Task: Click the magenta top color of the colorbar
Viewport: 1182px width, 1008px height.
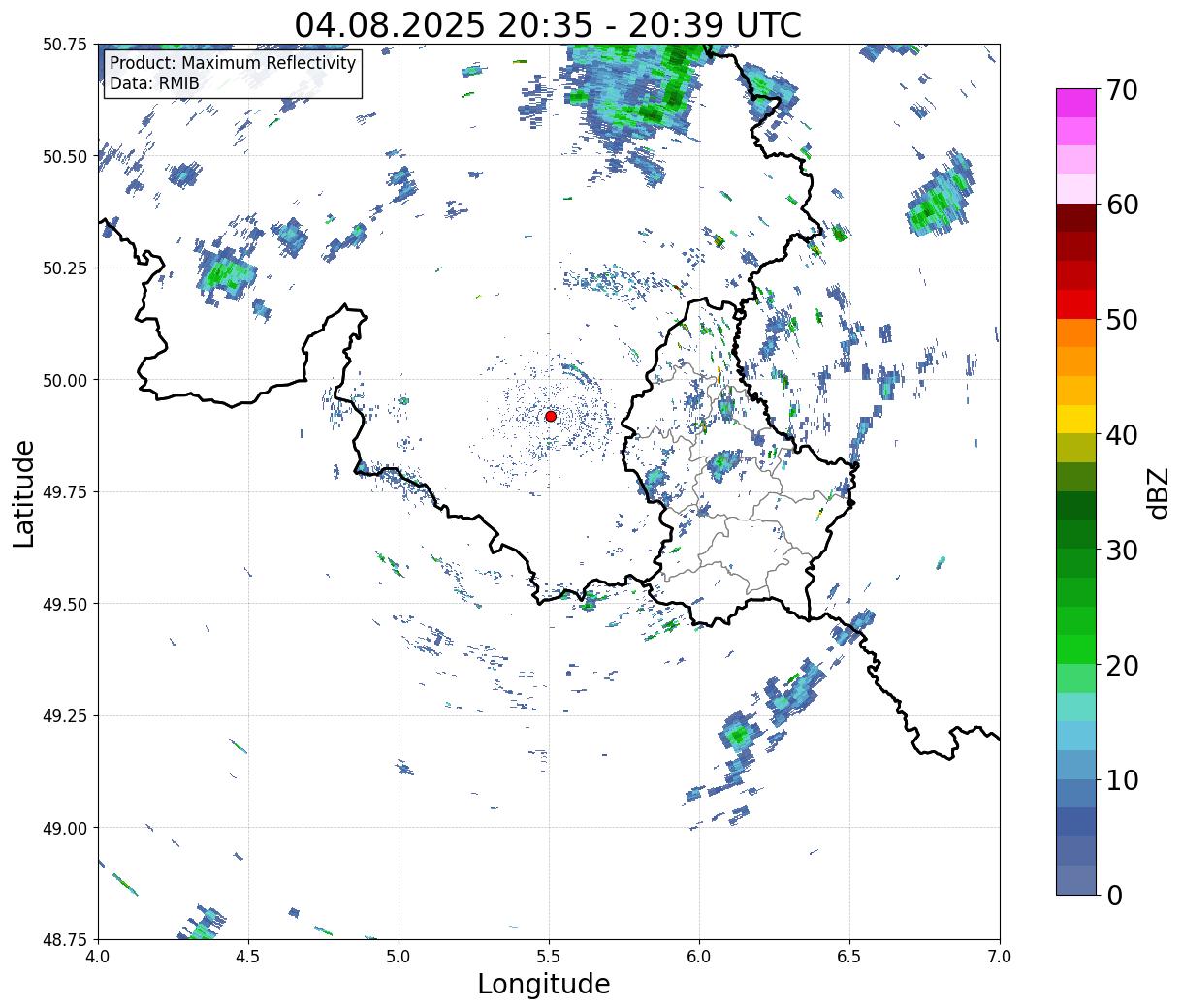Action: [1076, 103]
